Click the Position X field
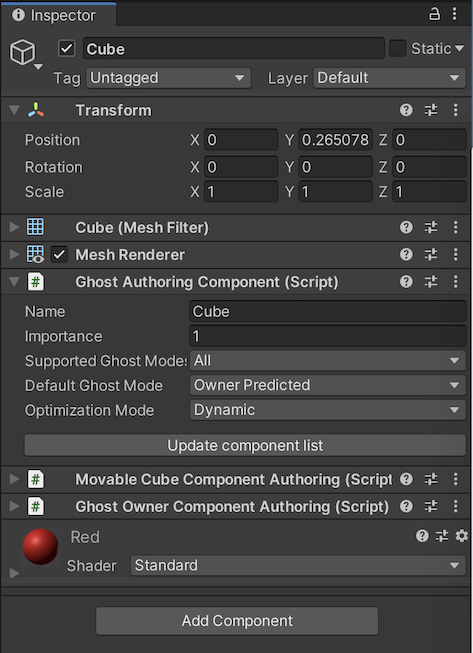This screenshot has height=653, width=473. click(241, 140)
